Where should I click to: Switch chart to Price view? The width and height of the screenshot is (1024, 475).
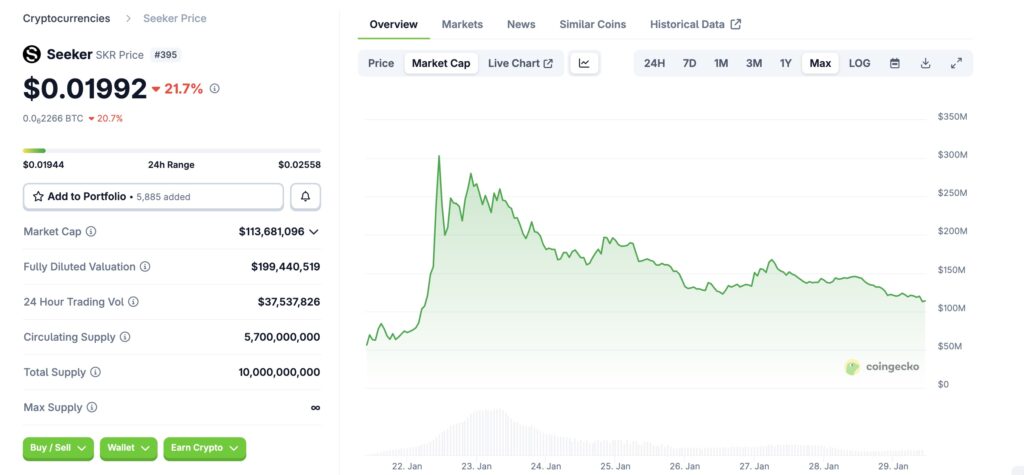click(381, 63)
